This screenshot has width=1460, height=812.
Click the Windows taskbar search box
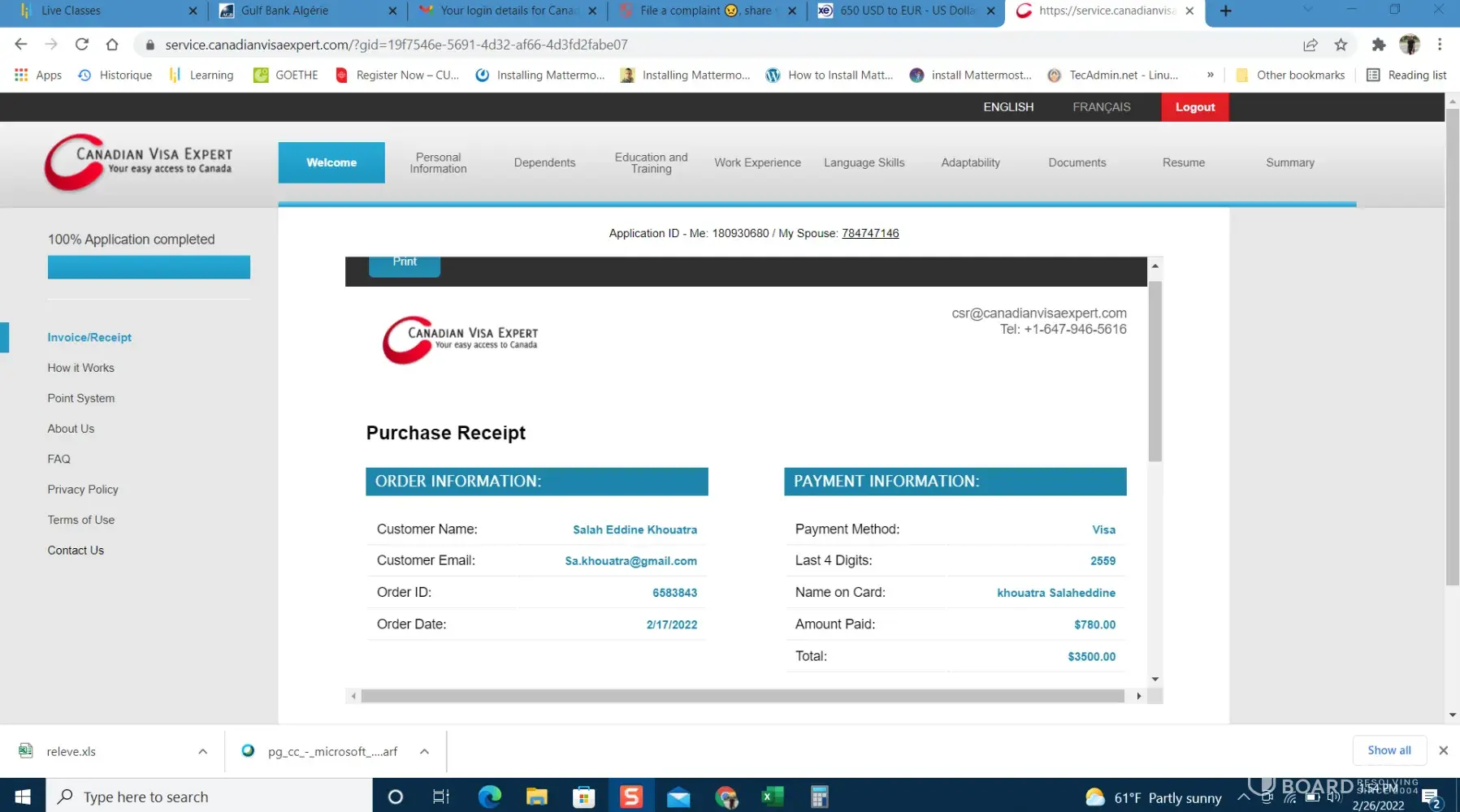pos(210,797)
